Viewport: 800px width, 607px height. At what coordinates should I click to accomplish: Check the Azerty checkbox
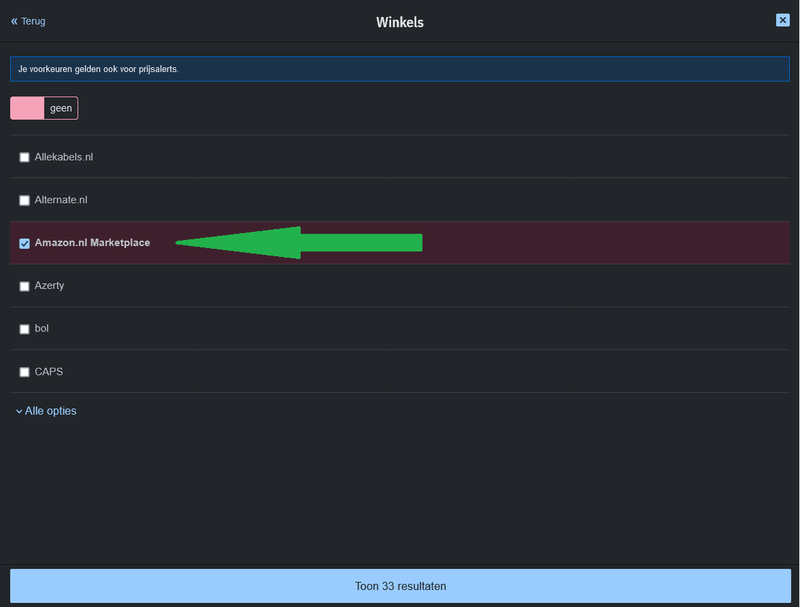24,286
